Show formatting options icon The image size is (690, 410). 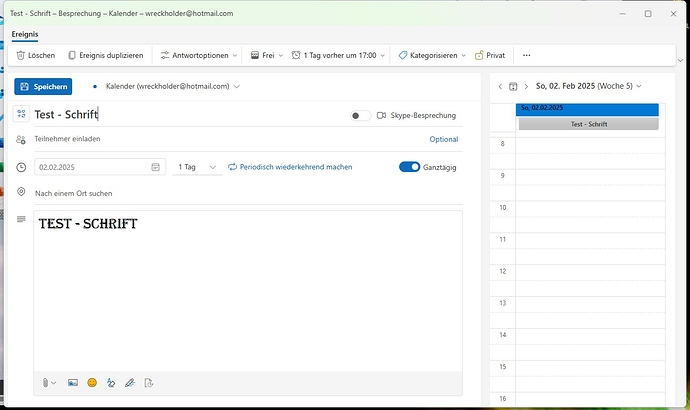point(111,383)
